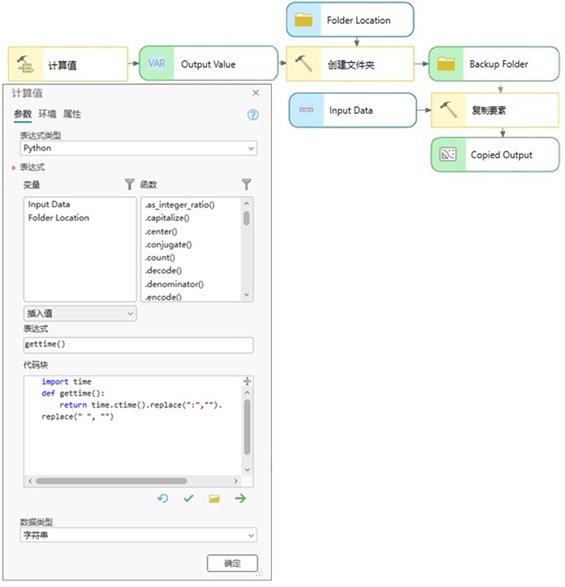This screenshot has width=565, height=587.
Task: Click the blue undo arrow icon
Action: click(163, 498)
